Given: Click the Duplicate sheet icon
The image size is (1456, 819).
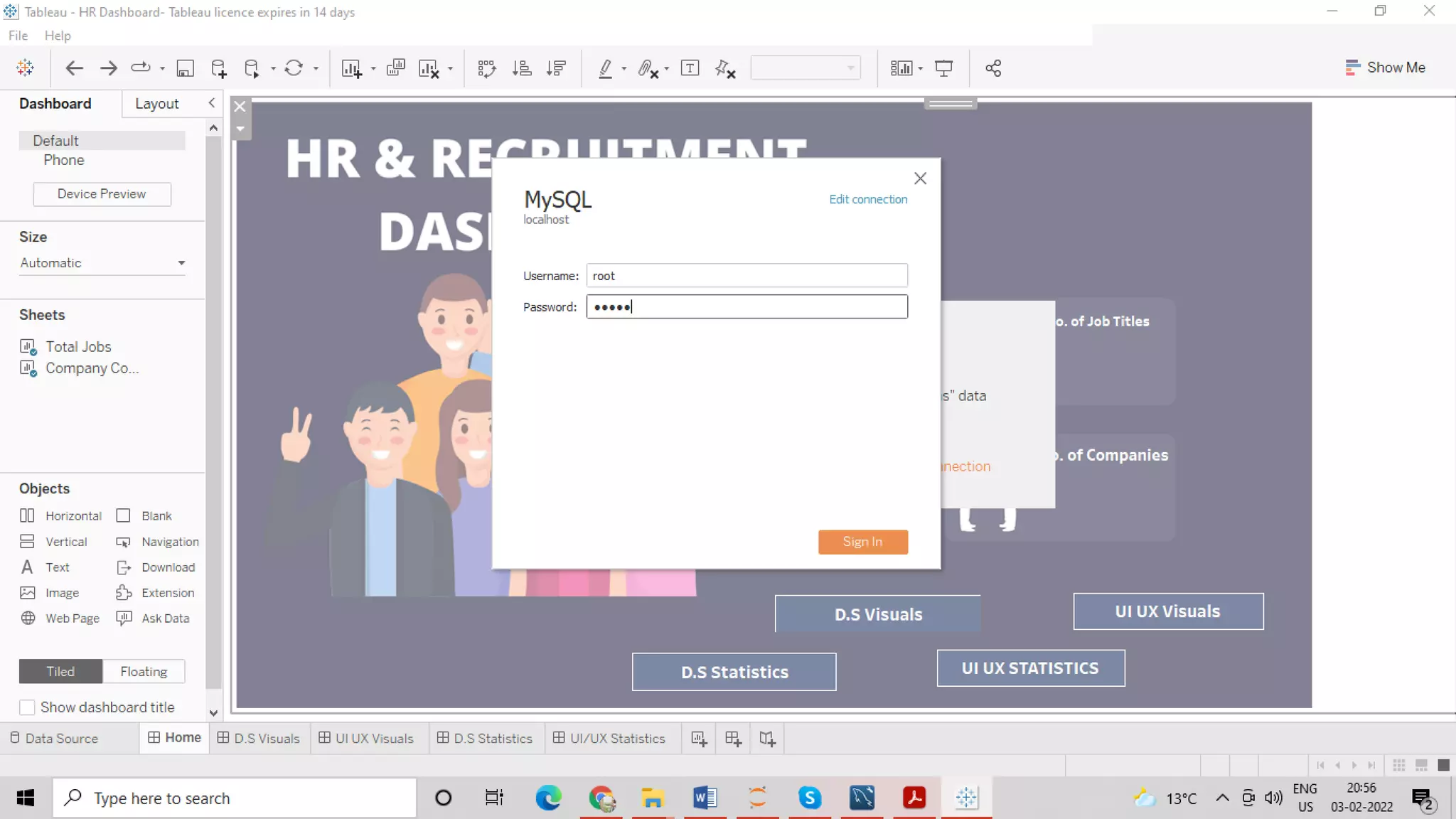Looking at the screenshot, I should click(395, 68).
